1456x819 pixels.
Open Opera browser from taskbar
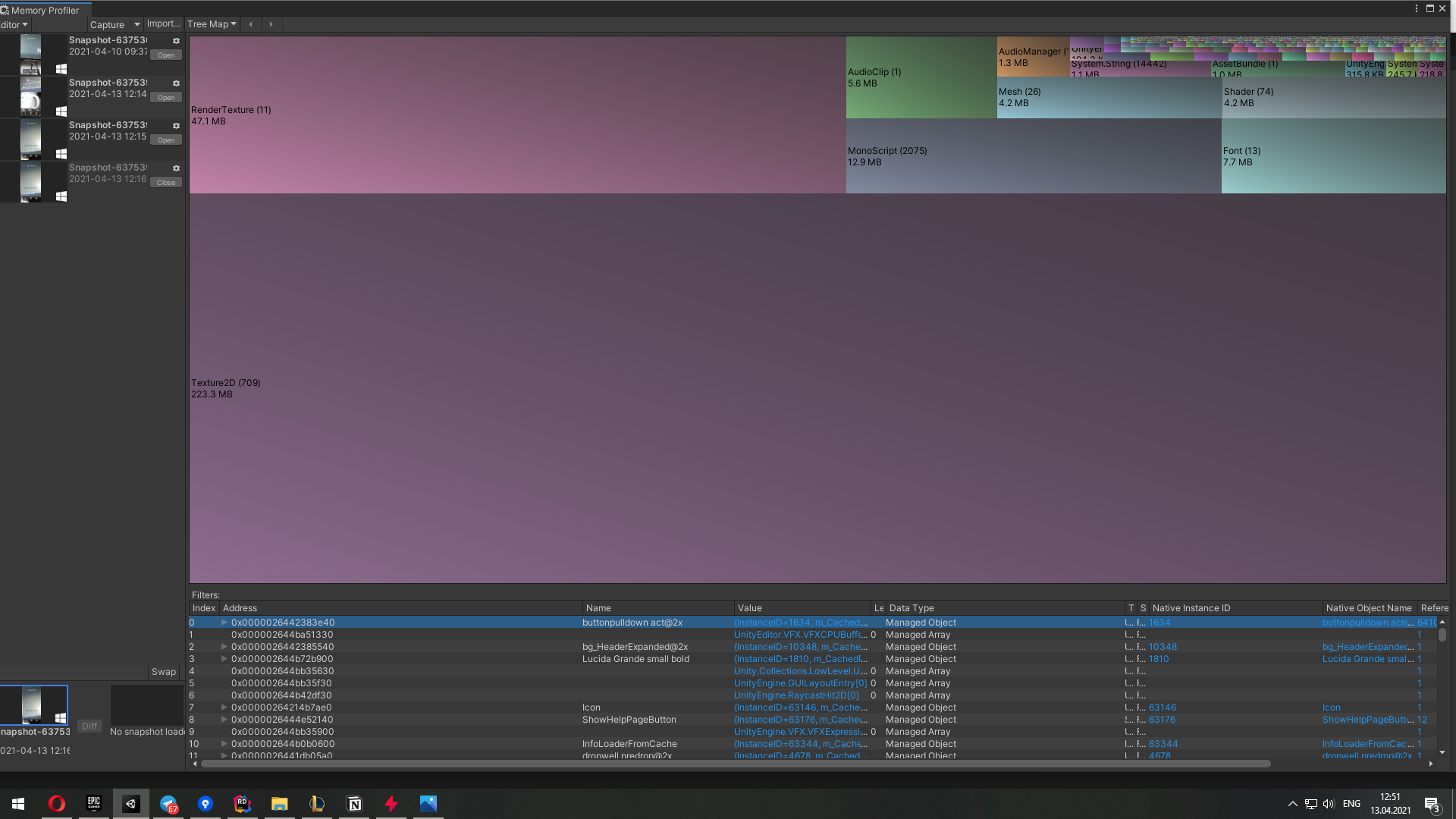(57, 803)
